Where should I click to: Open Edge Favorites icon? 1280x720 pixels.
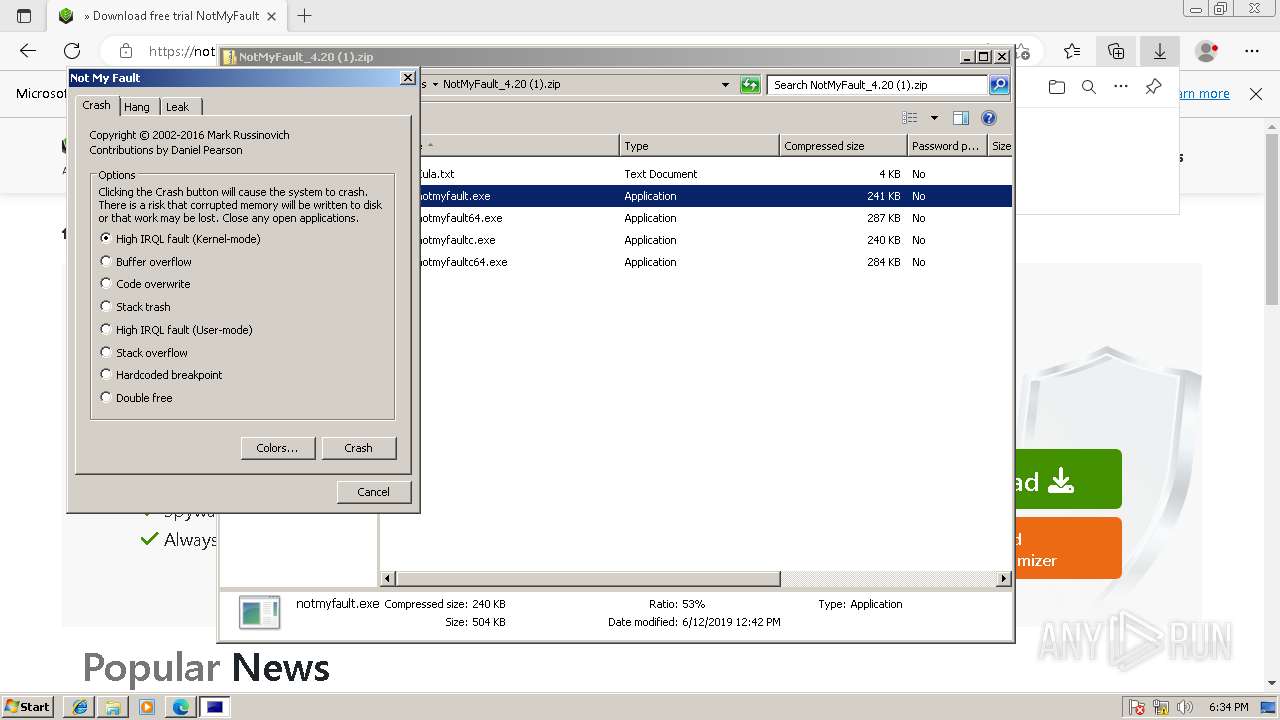point(1072,51)
